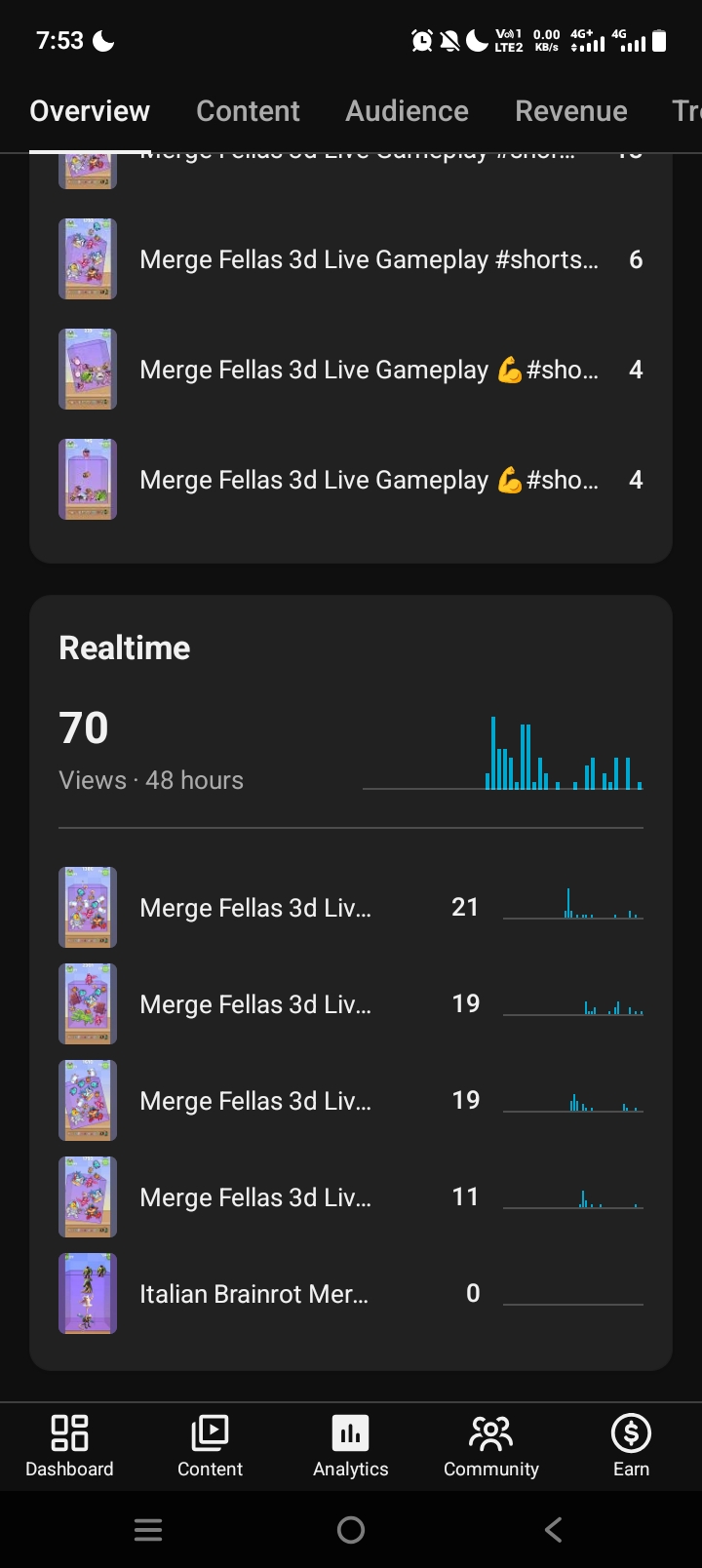Image resolution: width=702 pixels, height=1568 pixels.
Task: Open the Realtime card heading
Action: (x=125, y=647)
